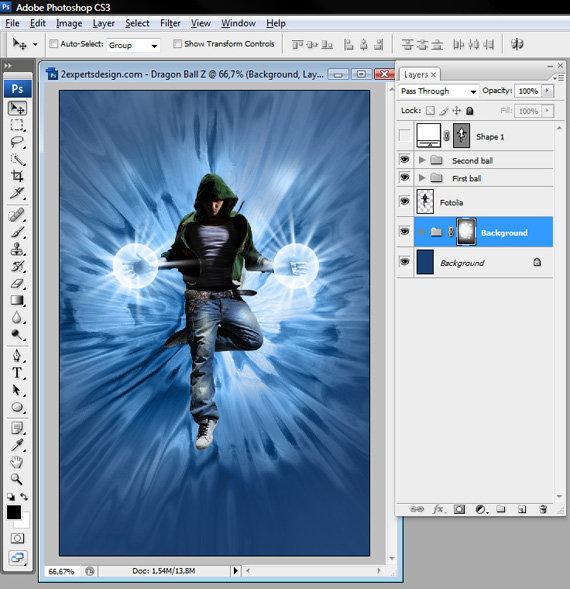This screenshot has height=589, width=570.
Task: Select the Blur tool
Action: tap(17, 317)
